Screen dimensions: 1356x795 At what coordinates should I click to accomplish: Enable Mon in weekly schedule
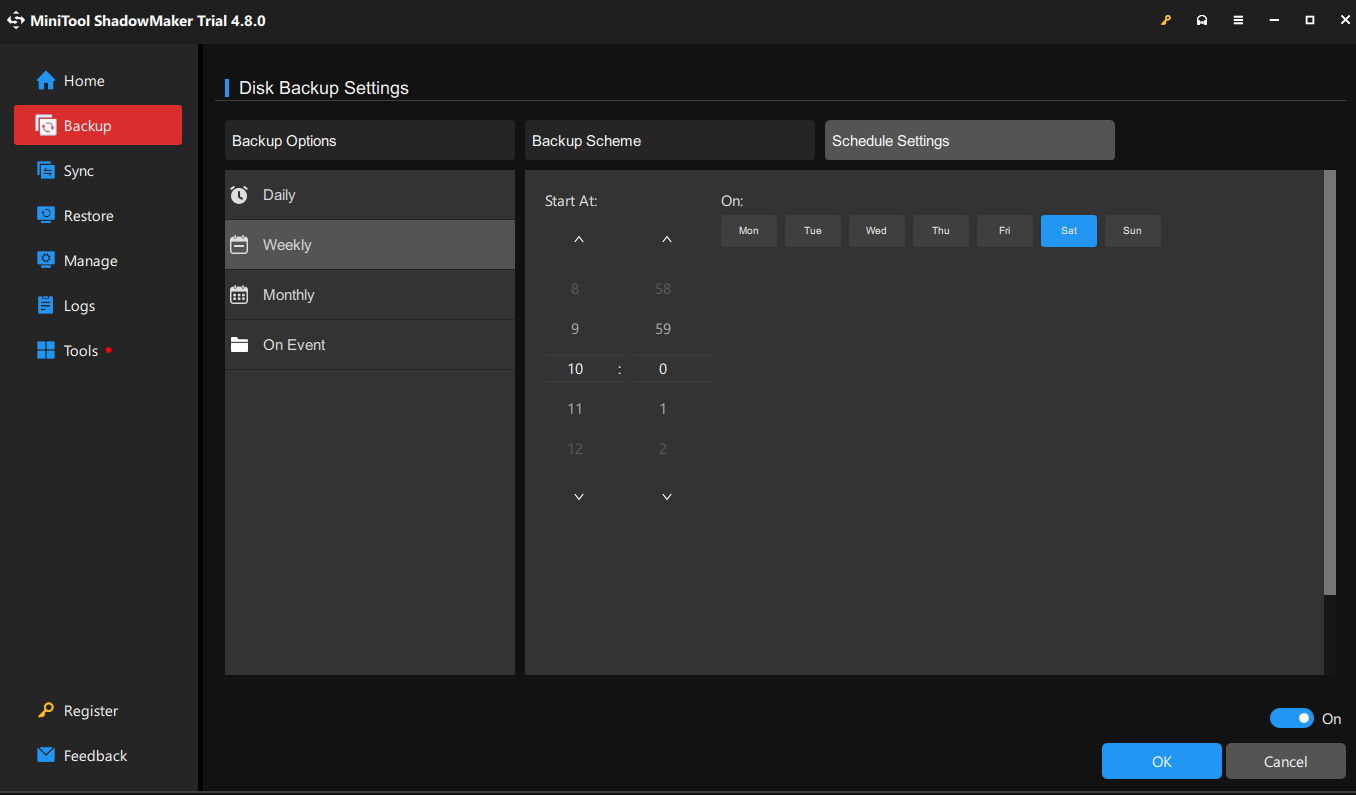tap(748, 231)
